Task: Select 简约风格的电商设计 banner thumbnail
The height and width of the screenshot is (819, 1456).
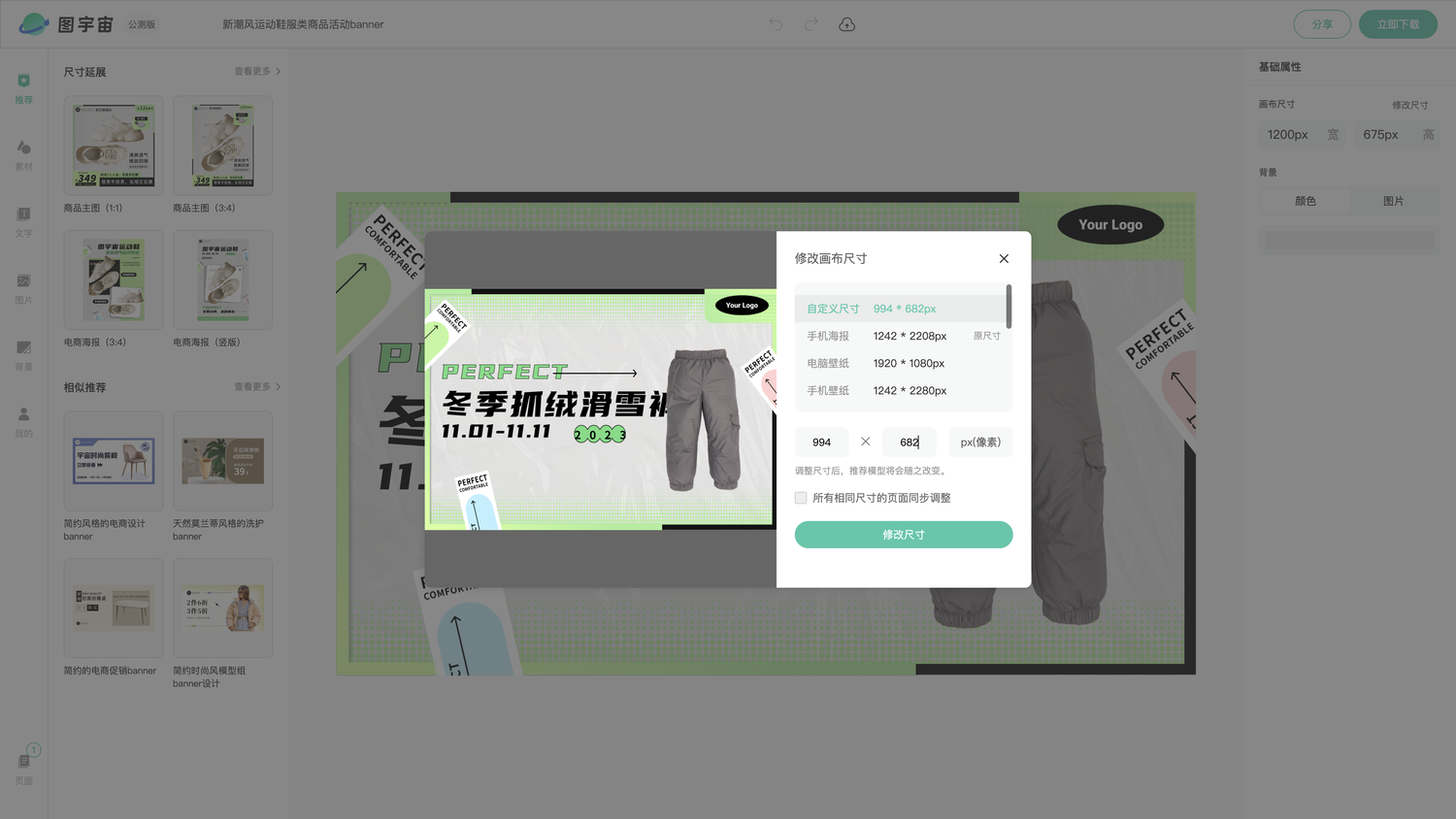Action: (114, 461)
